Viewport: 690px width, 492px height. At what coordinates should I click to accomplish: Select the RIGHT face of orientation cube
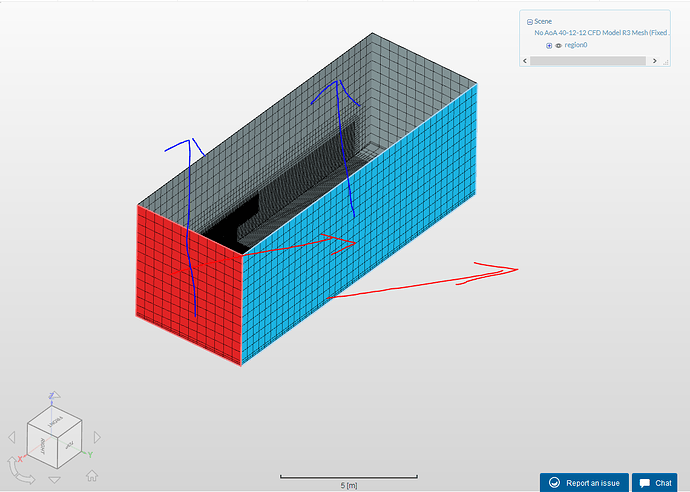(x=44, y=447)
